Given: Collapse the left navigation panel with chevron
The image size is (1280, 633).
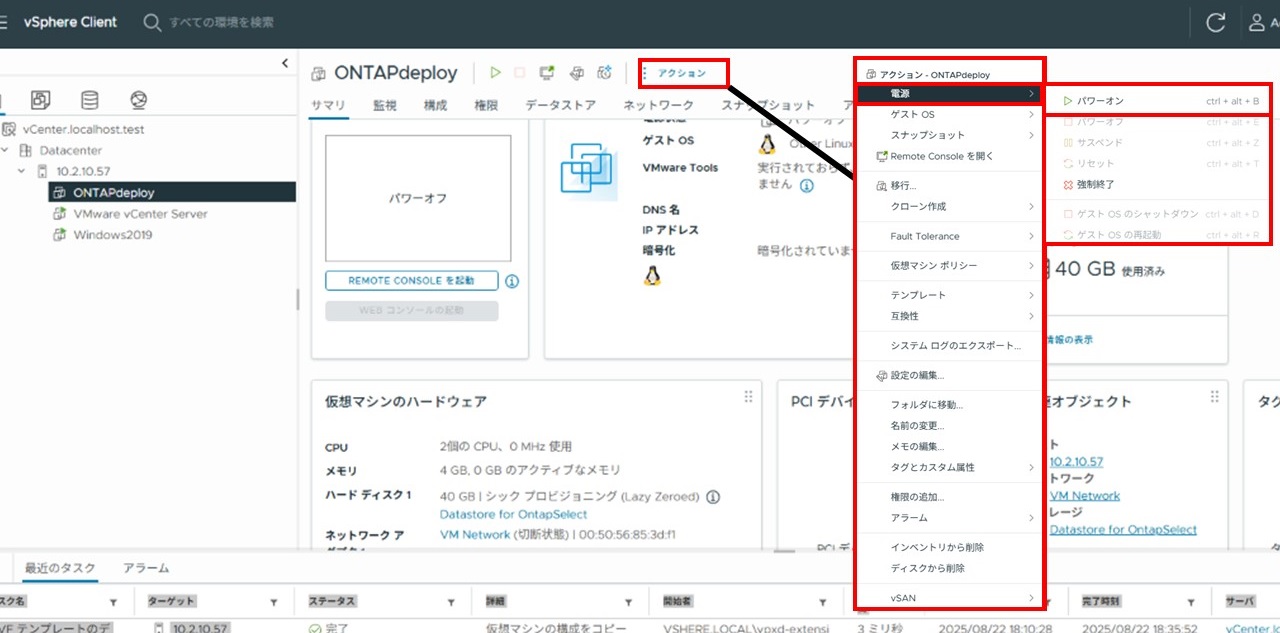Looking at the screenshot, I should tap(285, 63).
